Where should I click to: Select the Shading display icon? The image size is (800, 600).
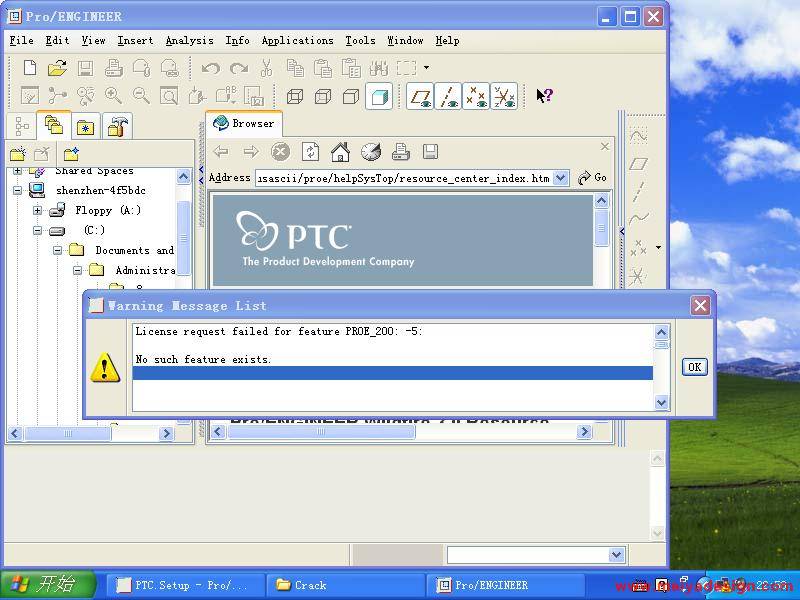click(x=379, y=96)
